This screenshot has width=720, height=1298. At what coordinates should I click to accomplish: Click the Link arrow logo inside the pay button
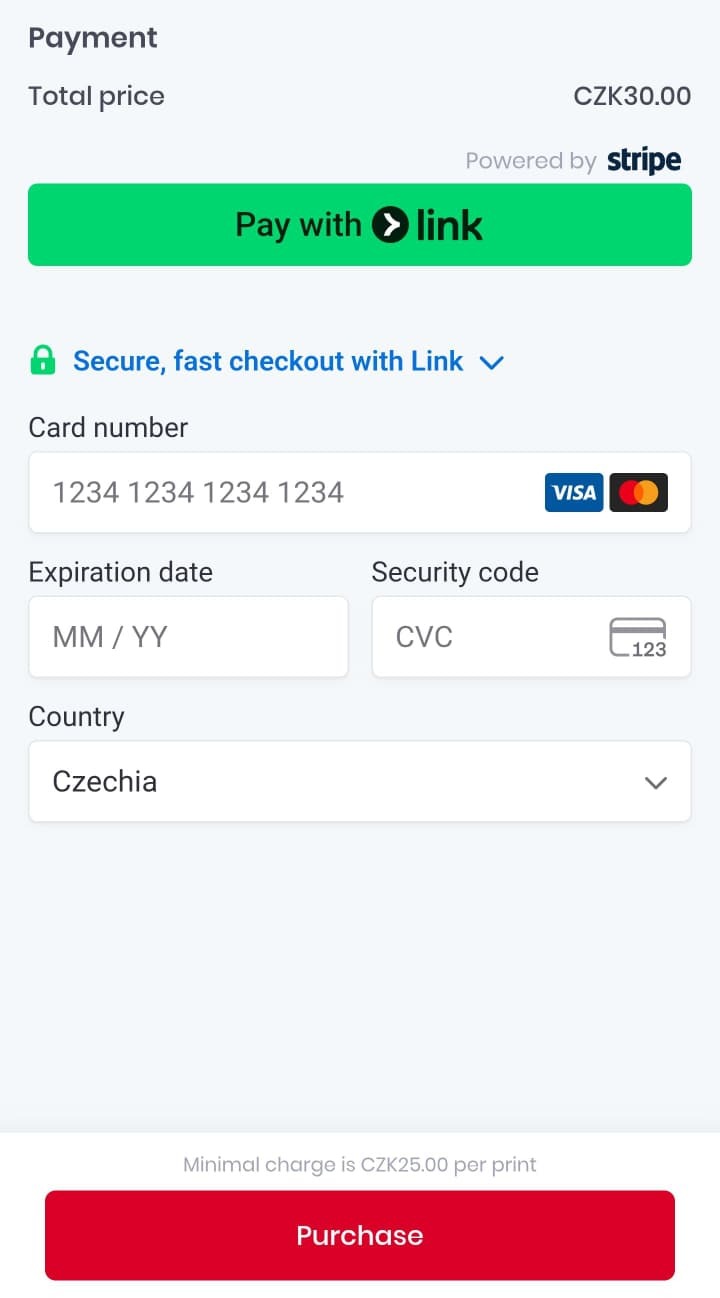(x=392, y=224)
